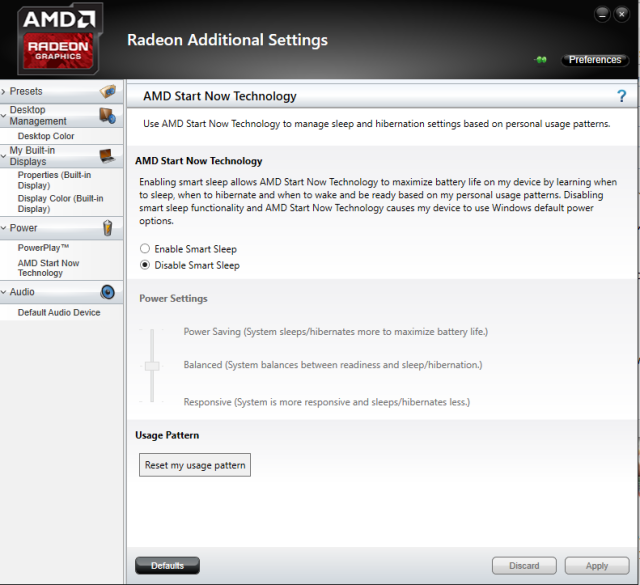Open Default Audio Device page
Viewport: 640px width, 585px height.
tap(59, 312)
